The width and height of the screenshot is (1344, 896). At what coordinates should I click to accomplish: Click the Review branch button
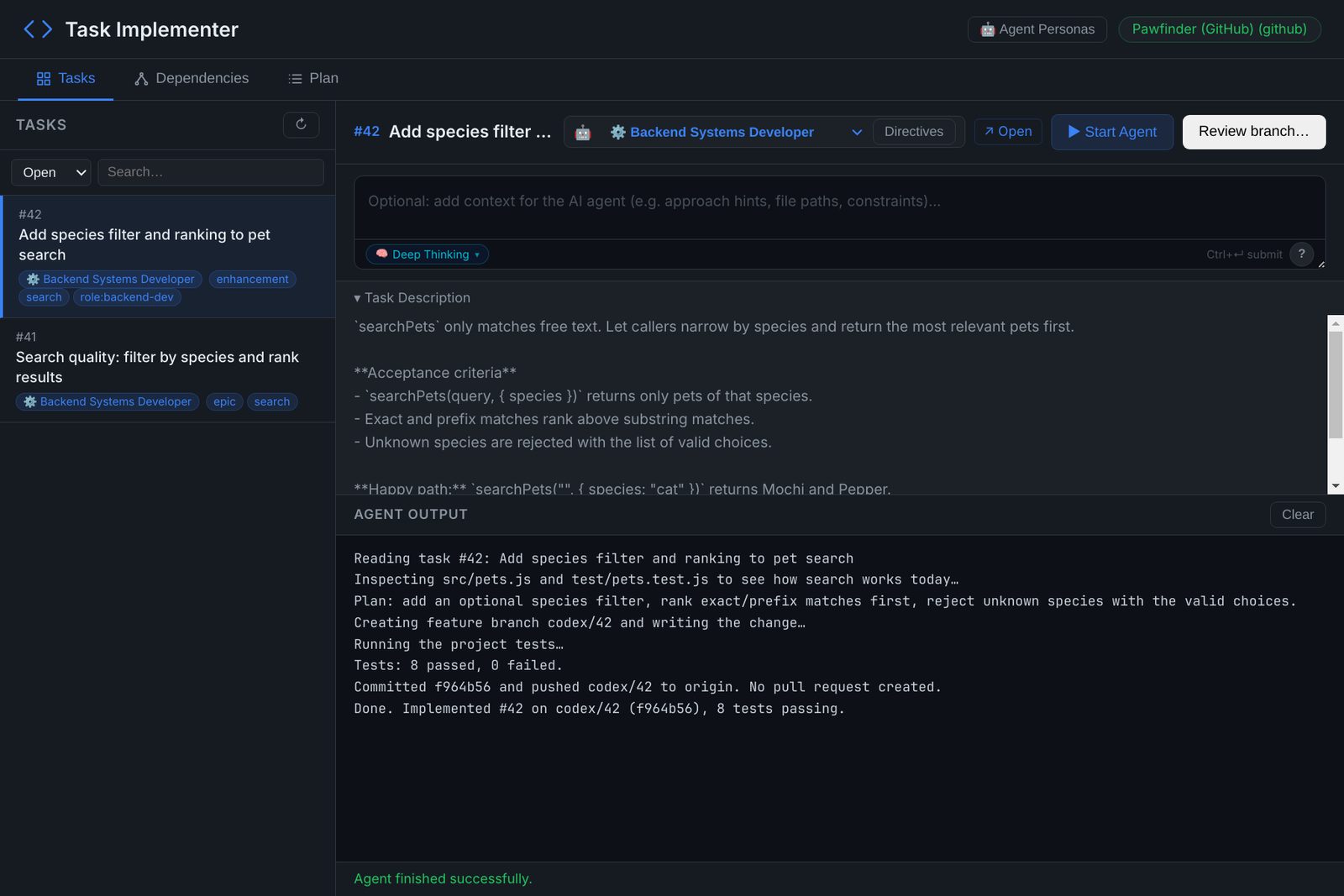[1254, 132]
